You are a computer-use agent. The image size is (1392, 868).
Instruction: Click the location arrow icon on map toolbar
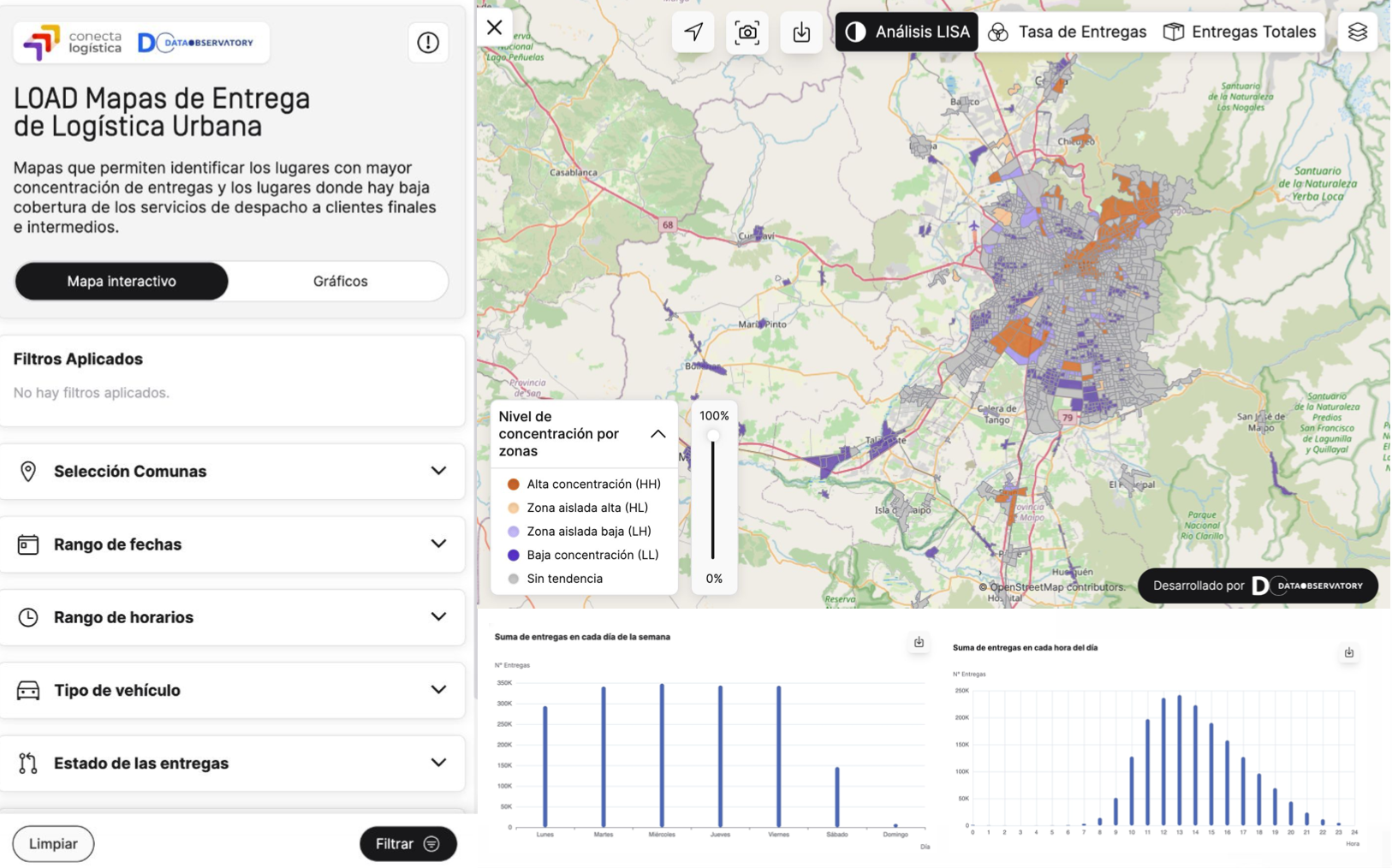(x=693, y=33)
